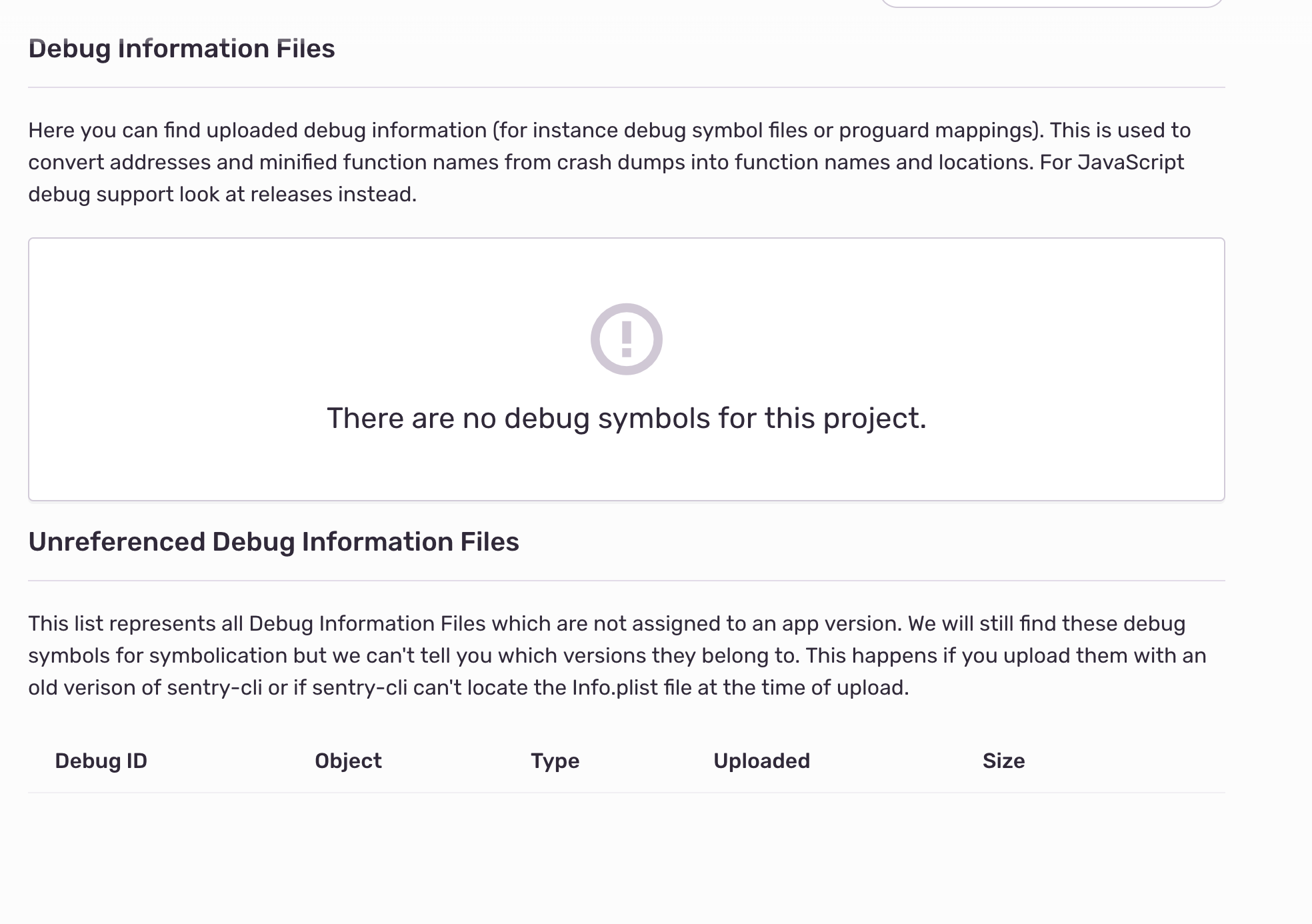Click 'proguard mappings' in the intro paragraph
The height and width of the screenshot is (924, 1312).
[937, 130]
